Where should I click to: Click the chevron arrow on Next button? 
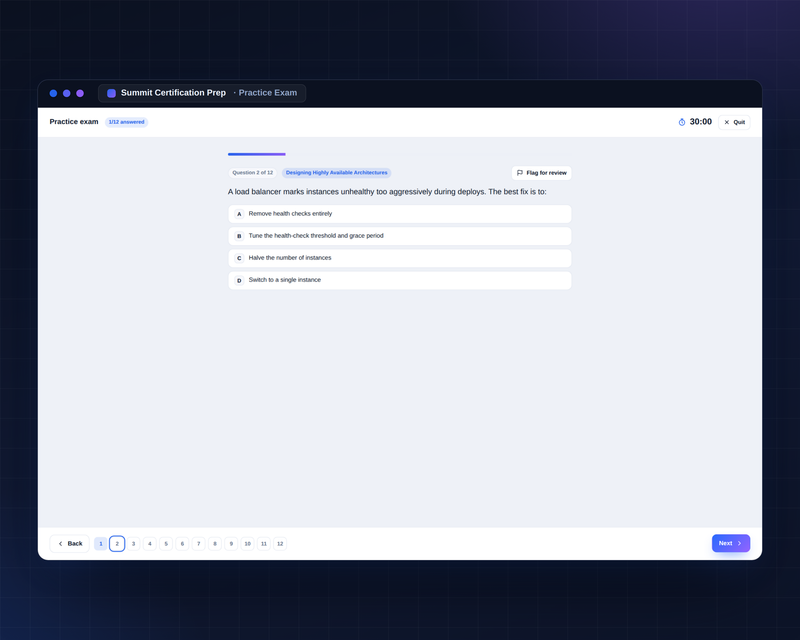pos(739,544)
